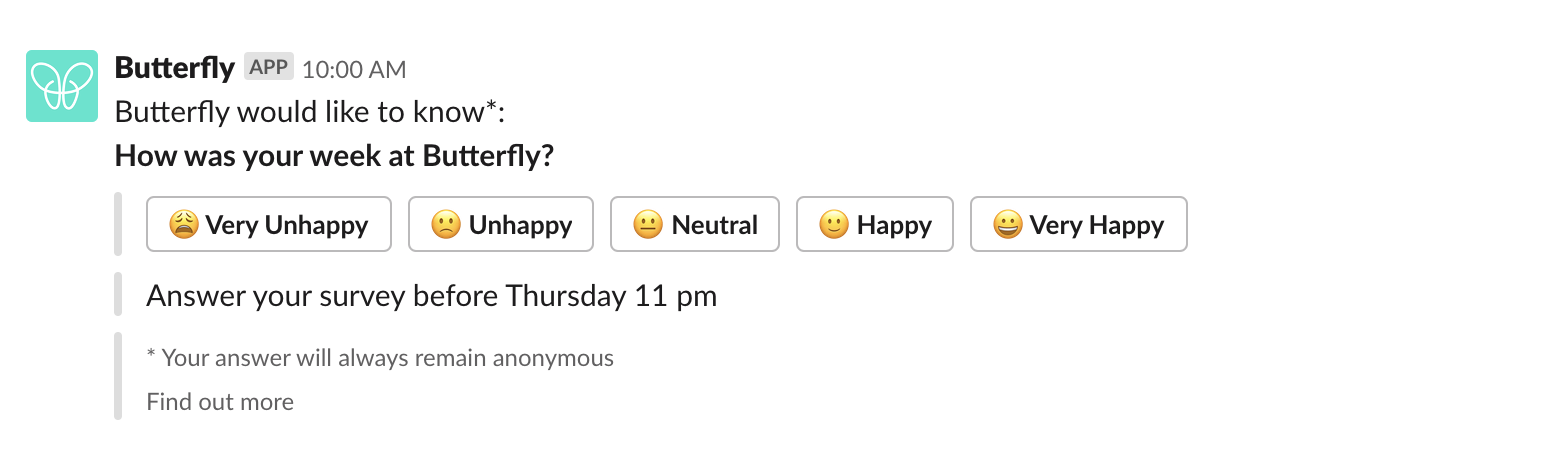The image size is (1568, 456).
Task: Click the anonymous answer footnote text
Action: coord(380,357)
